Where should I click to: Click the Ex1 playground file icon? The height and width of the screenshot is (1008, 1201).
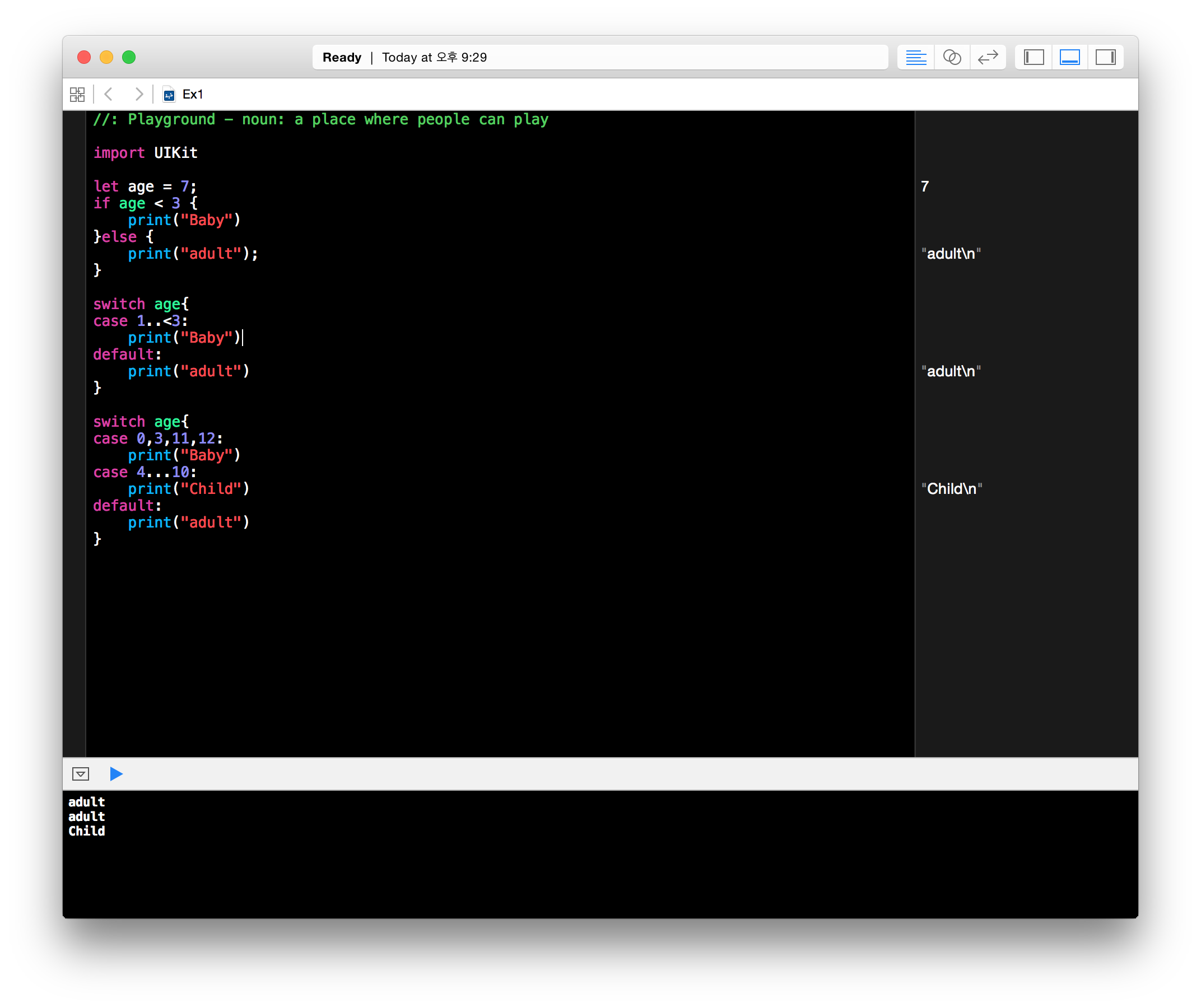169,94
